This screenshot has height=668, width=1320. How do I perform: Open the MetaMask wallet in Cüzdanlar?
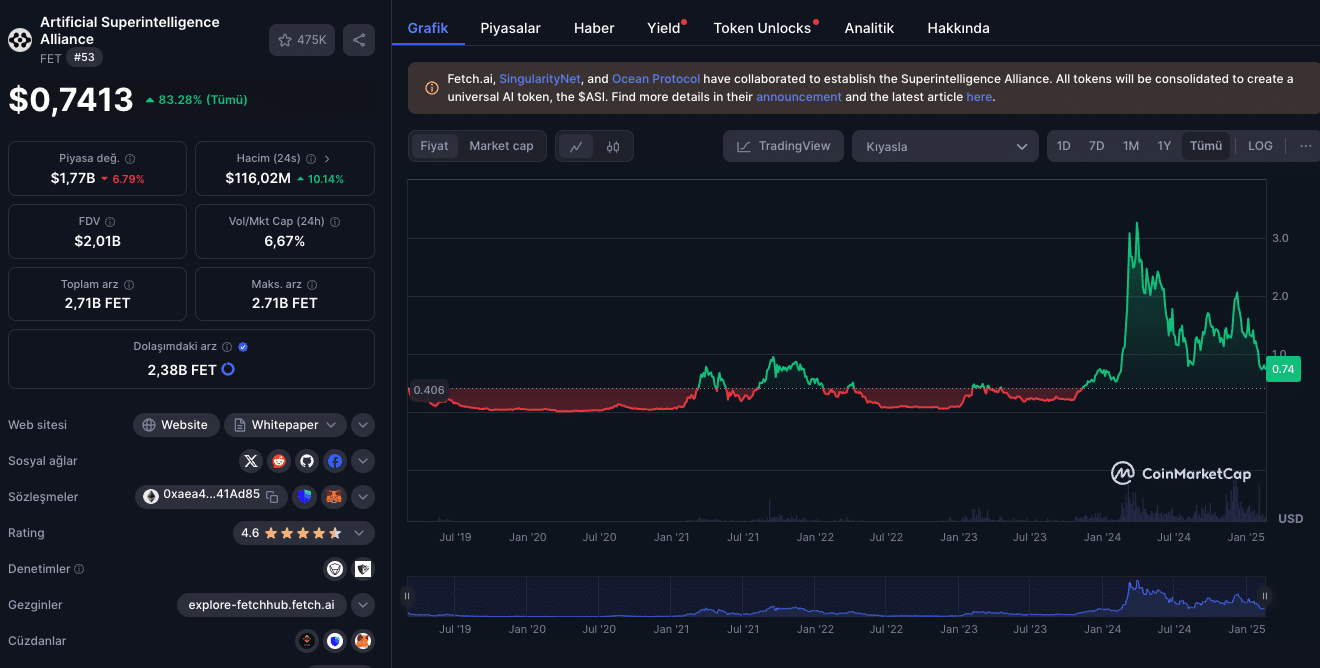point(364,641)
